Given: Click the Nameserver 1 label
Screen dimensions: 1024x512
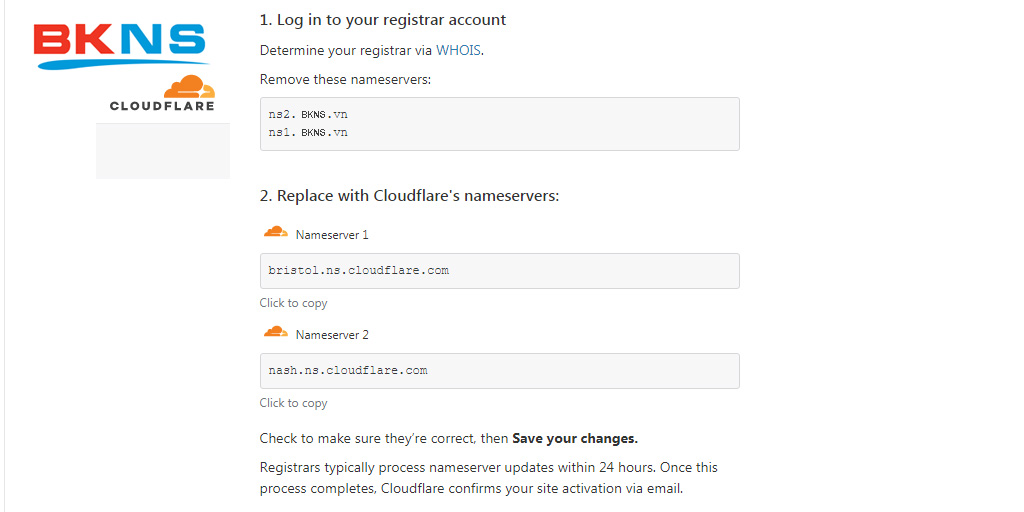Looking at the screenshot, I should [x=332, y=235].
